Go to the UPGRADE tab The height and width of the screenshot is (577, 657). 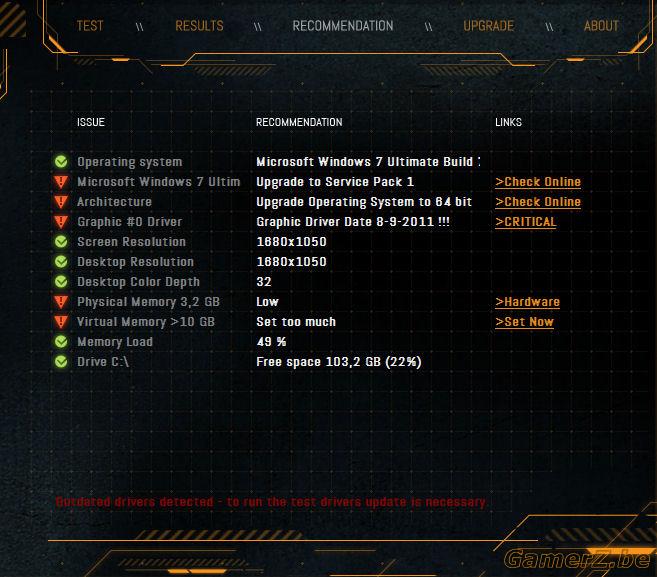(x=489, y=26)
